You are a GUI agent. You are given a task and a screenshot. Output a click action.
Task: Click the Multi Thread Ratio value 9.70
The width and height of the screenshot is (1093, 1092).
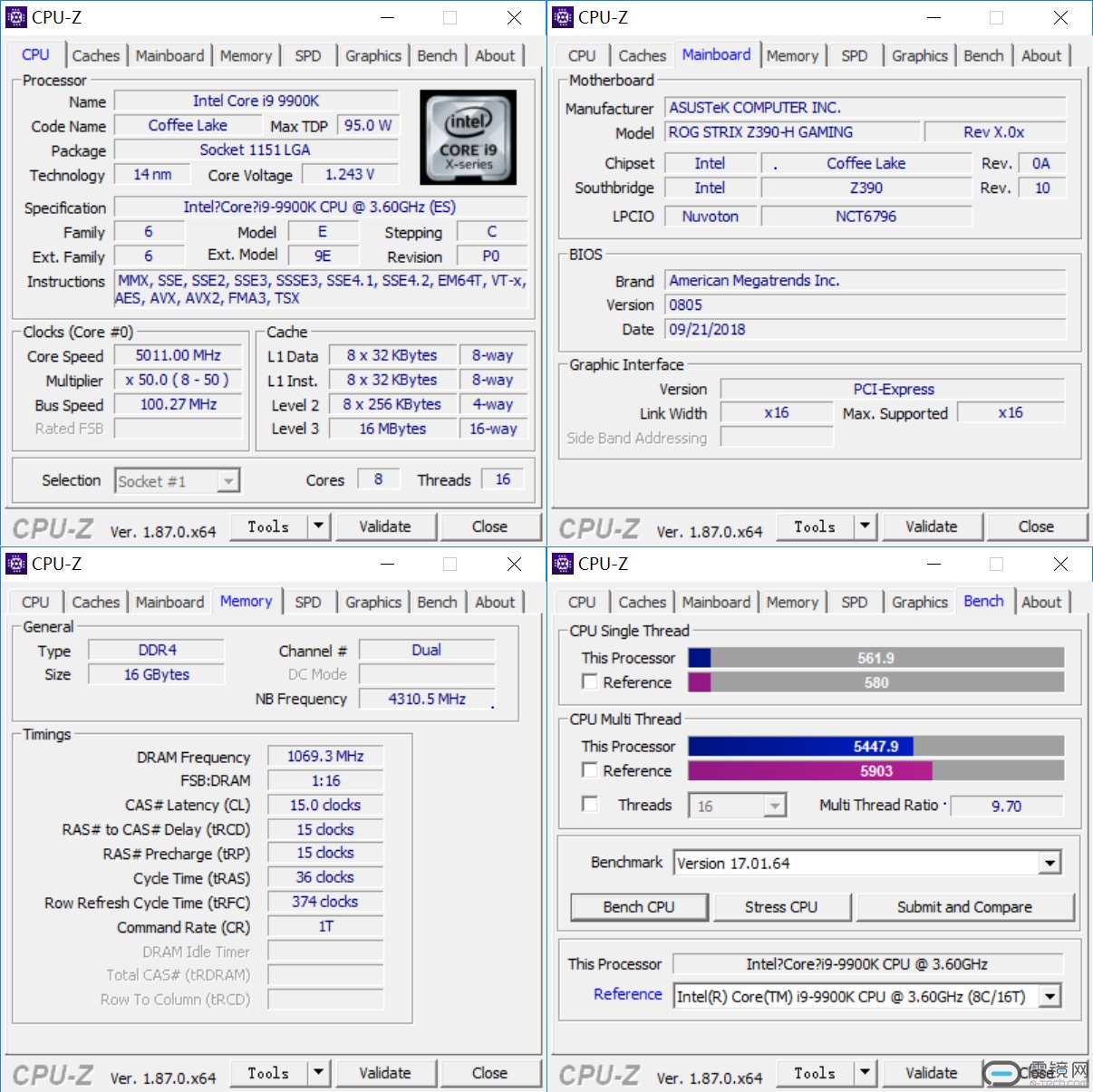click(x=1006, y=806)
